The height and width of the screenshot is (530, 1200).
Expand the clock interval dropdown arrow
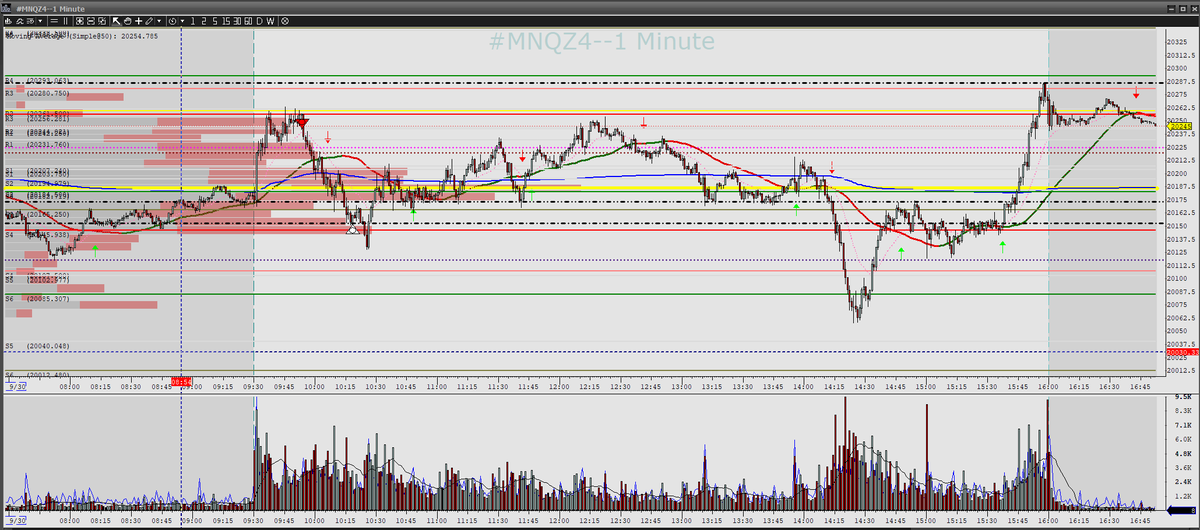pyautogui.click(x=182, y=21)
